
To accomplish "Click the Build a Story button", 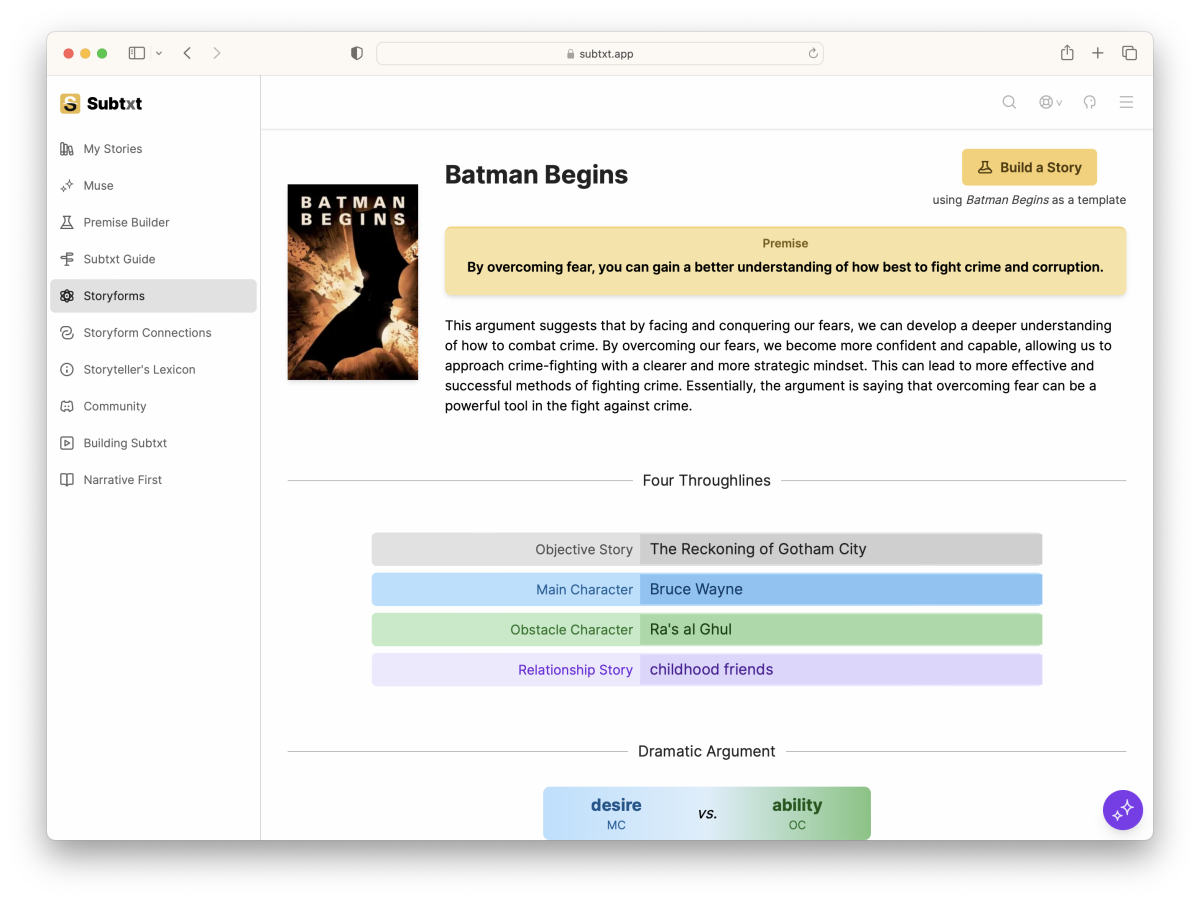I will click(1029, 167).
